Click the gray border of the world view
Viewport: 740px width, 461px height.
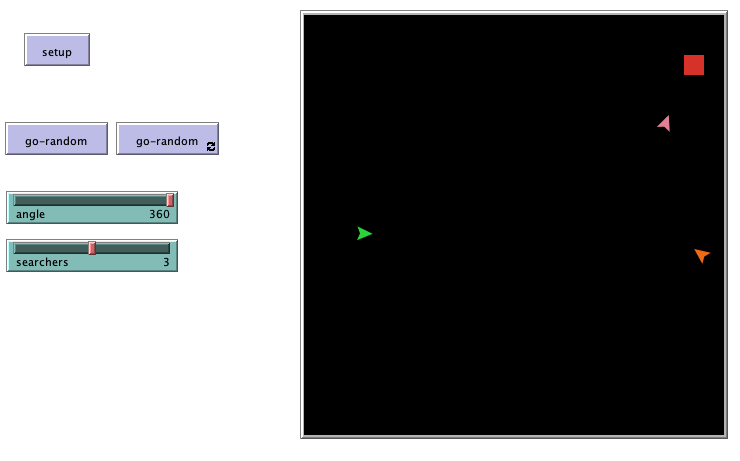tap(302, 225)
